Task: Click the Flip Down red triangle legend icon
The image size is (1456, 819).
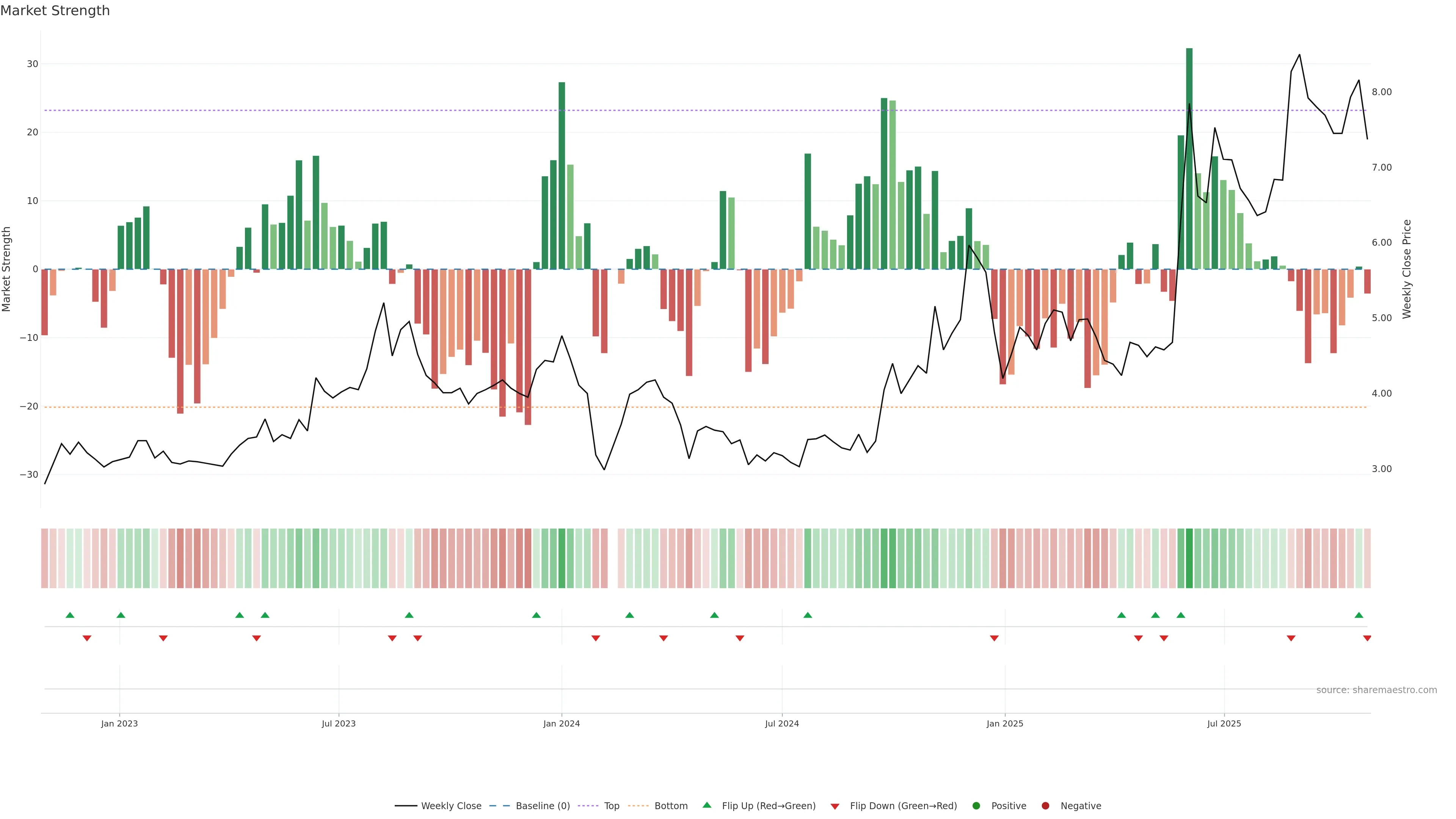Action: click(835, 806)
